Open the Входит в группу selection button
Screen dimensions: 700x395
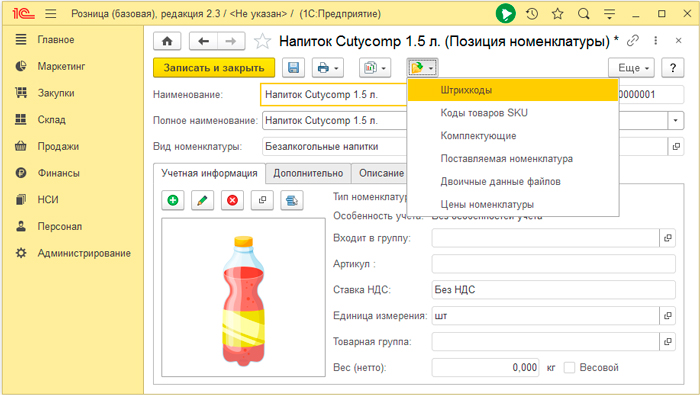(x=667, y=238)
